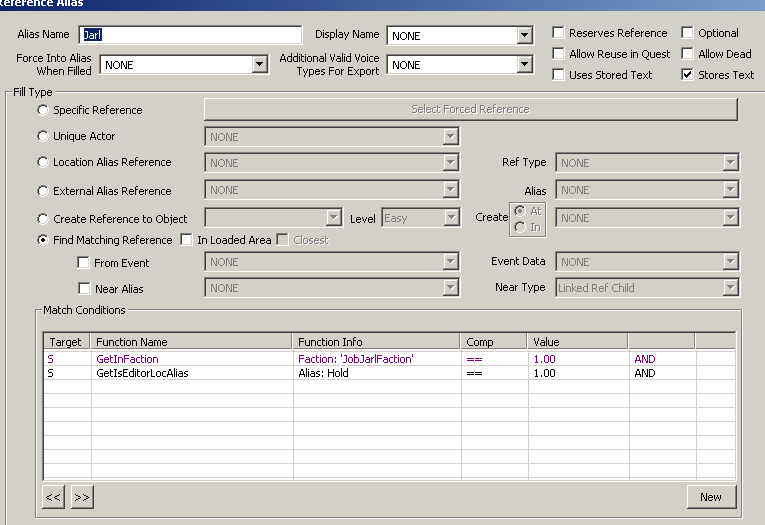Select Create Reference to Object option
This screenshot has height=525, width=765.
(43, 219)
